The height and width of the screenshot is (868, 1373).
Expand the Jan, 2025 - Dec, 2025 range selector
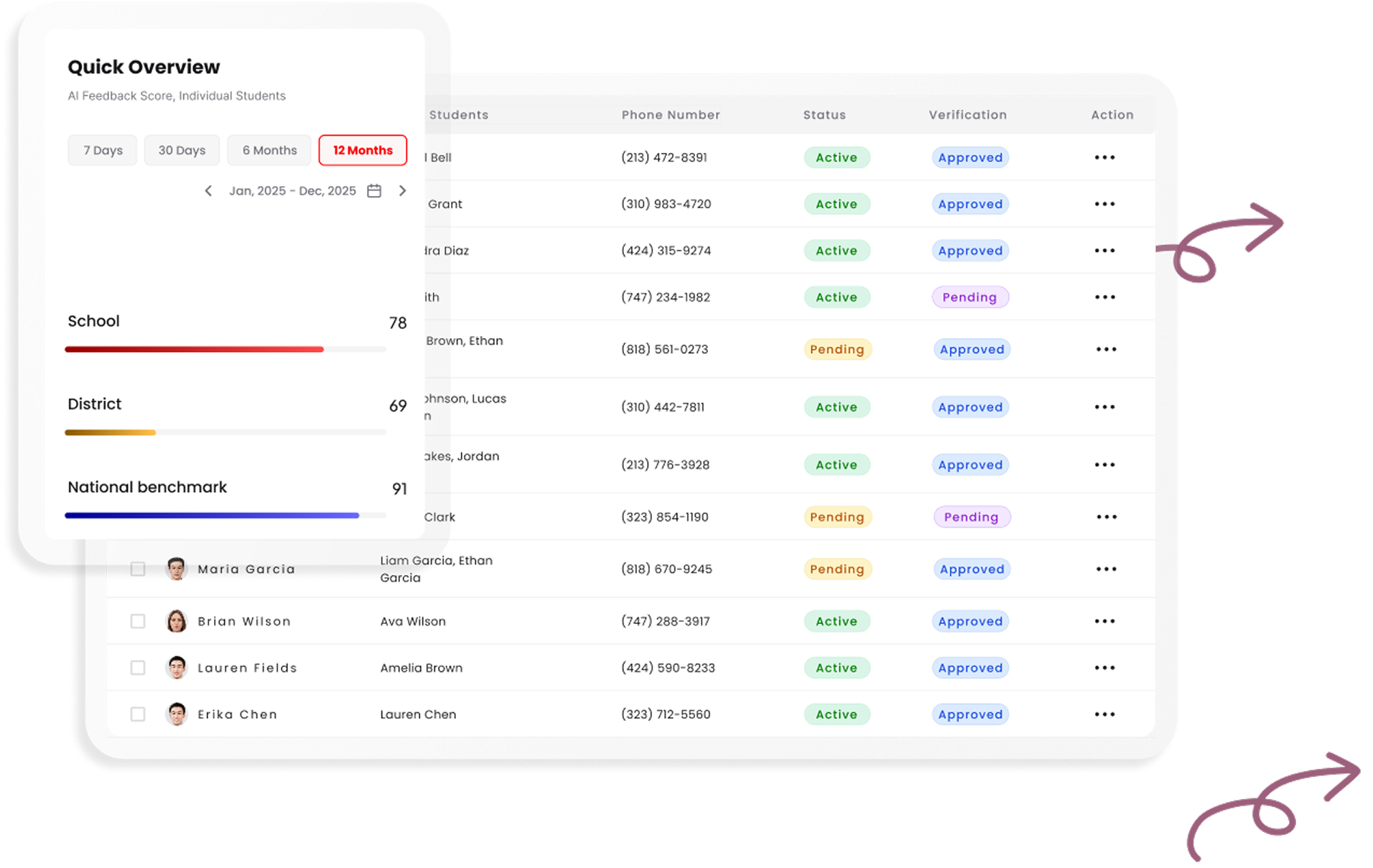coord(292,191)
